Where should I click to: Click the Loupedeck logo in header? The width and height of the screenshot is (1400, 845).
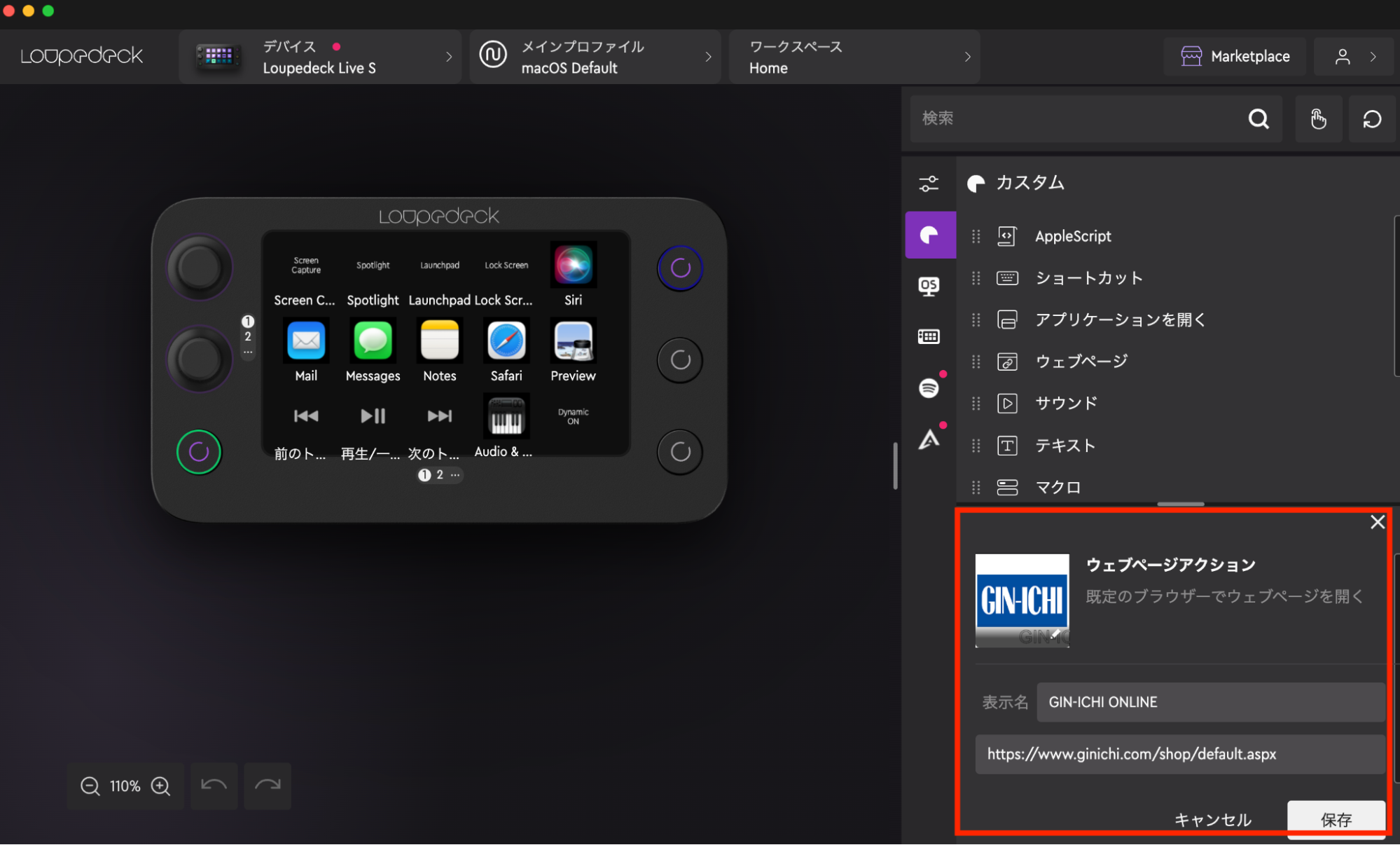tap(81, 56)
